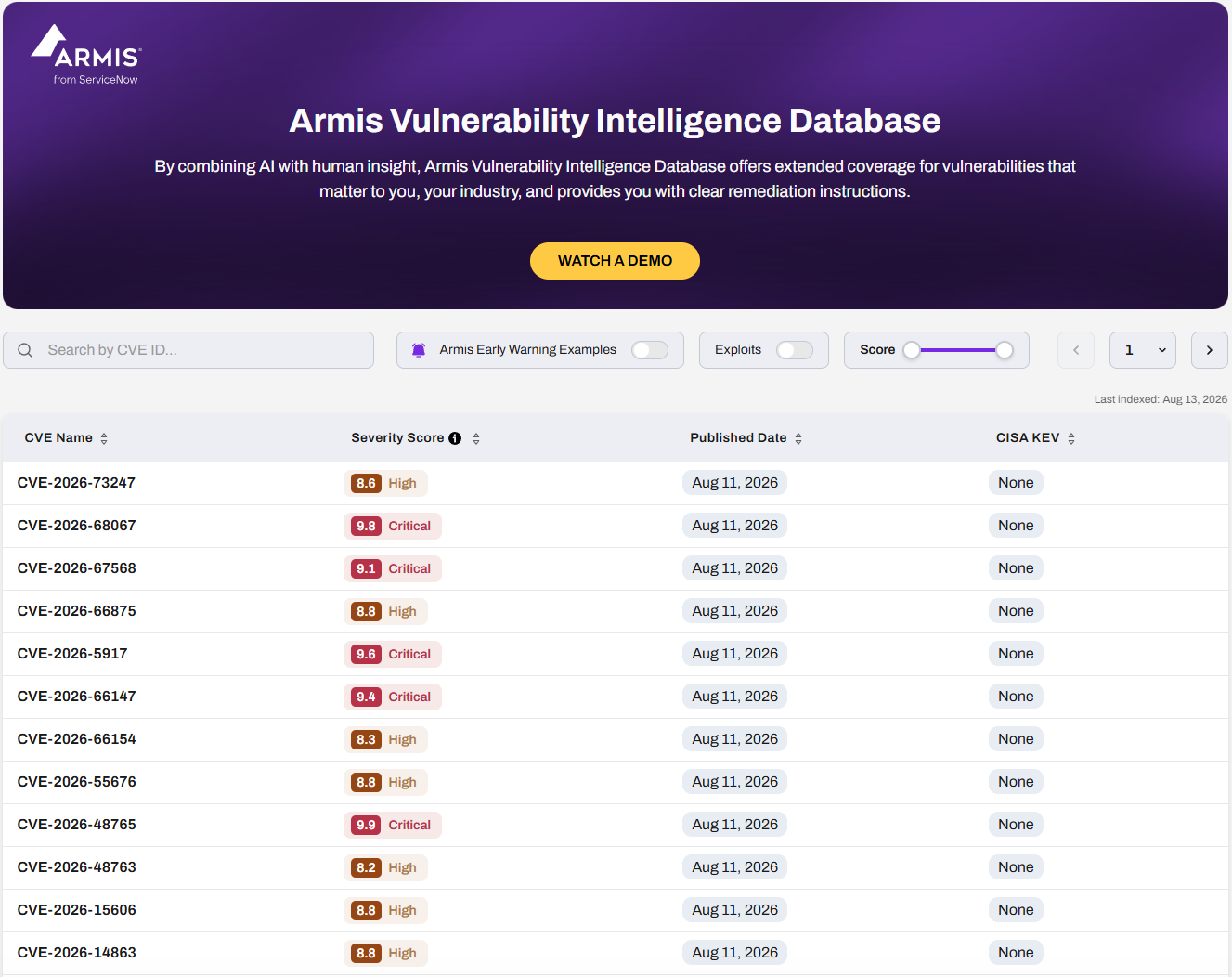
Task: Click the date for CVE-2026-73247
Action: coord(734,483)
